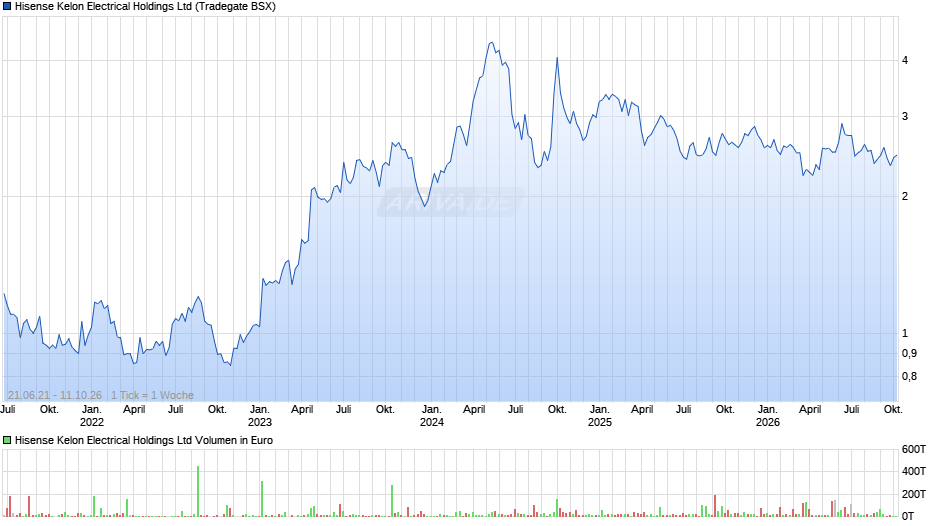This screenshot has width=940, height=526.
Task: Click the volume axis label '200T'
Action: coord(914,494)
